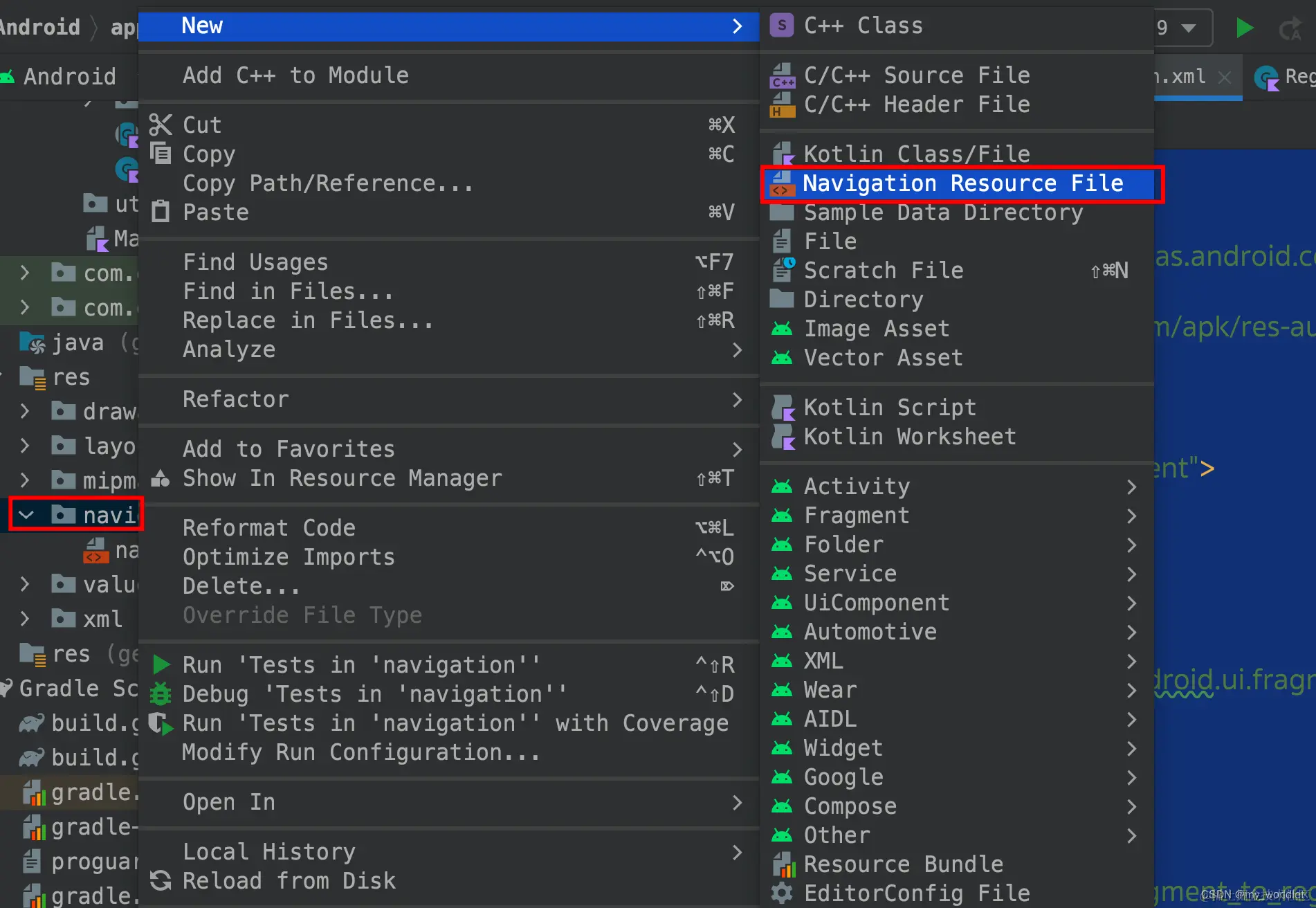Click the Reload from Disk icon
This screenshot has height=908, width=1316.
161,881
